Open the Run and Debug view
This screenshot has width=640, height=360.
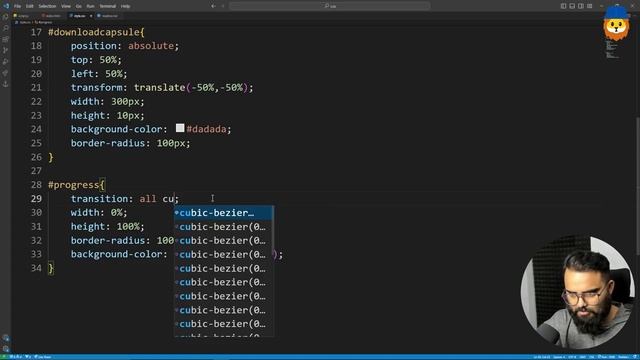pyautogui.click(x=6, y=62)
